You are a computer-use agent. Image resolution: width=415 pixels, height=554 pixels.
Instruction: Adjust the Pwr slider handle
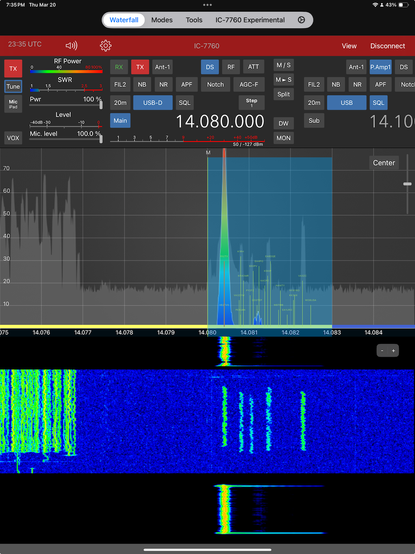pyautogui.click(x=101, y=105)
